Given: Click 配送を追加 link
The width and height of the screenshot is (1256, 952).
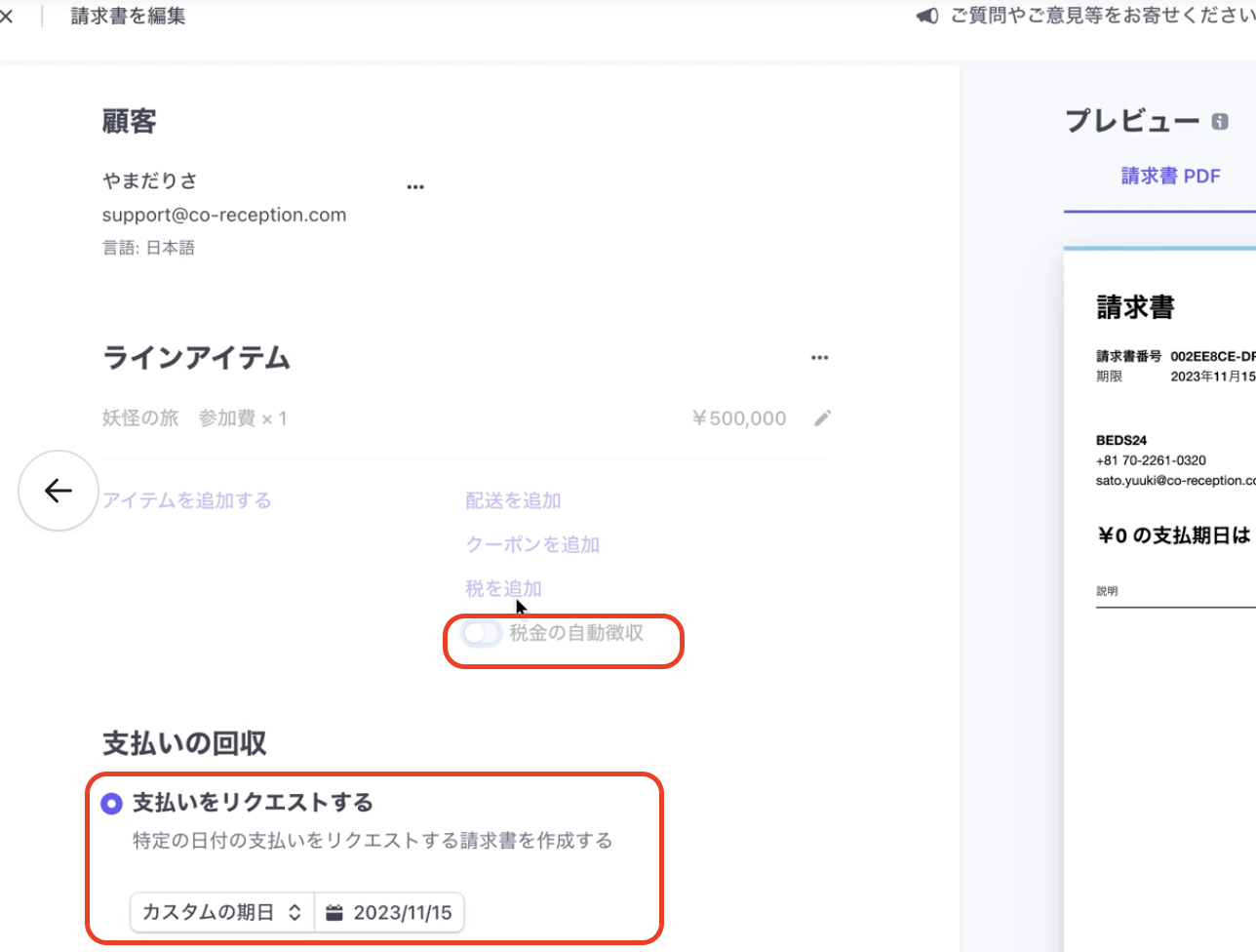Looking at the screenshot, I should pos(513,500).
